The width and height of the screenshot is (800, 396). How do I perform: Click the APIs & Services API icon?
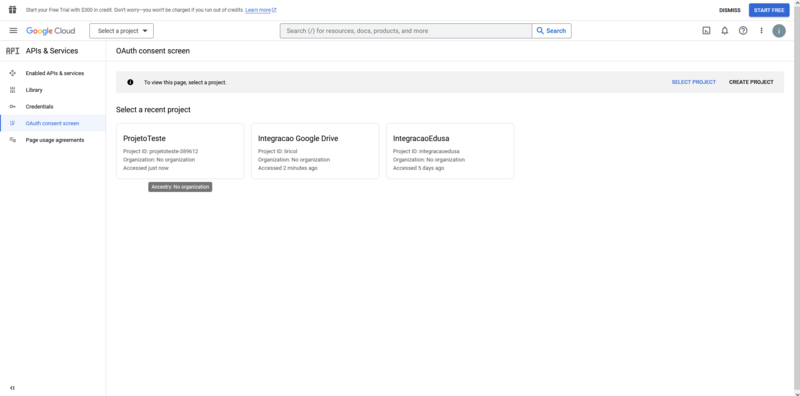pos(12,51)
